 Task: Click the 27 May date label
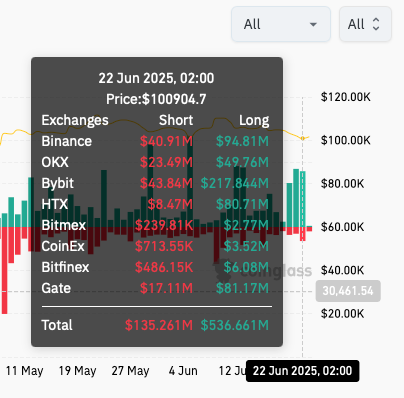tap(130, 371)
